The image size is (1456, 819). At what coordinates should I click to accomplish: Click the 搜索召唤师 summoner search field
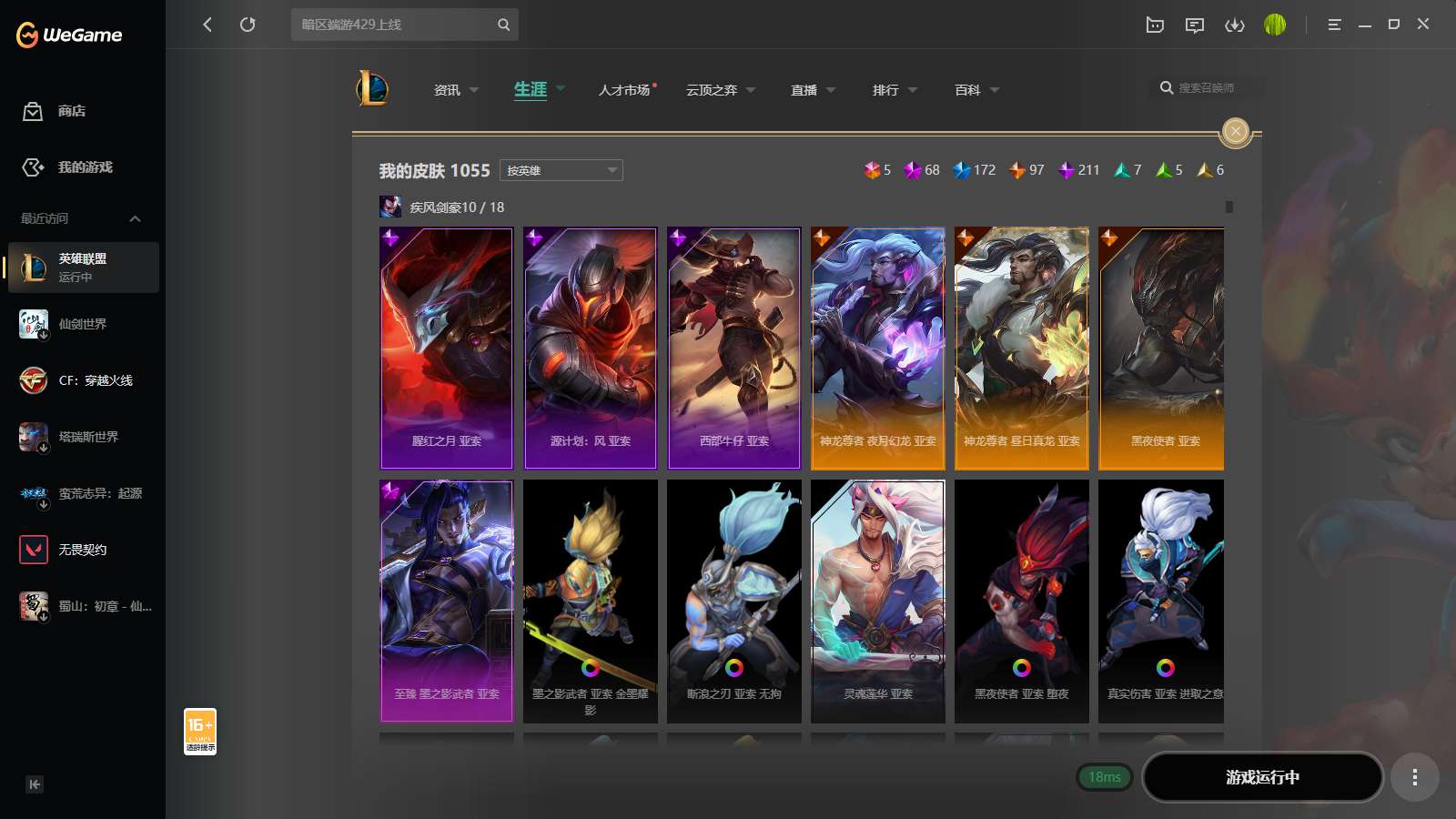1208,87
